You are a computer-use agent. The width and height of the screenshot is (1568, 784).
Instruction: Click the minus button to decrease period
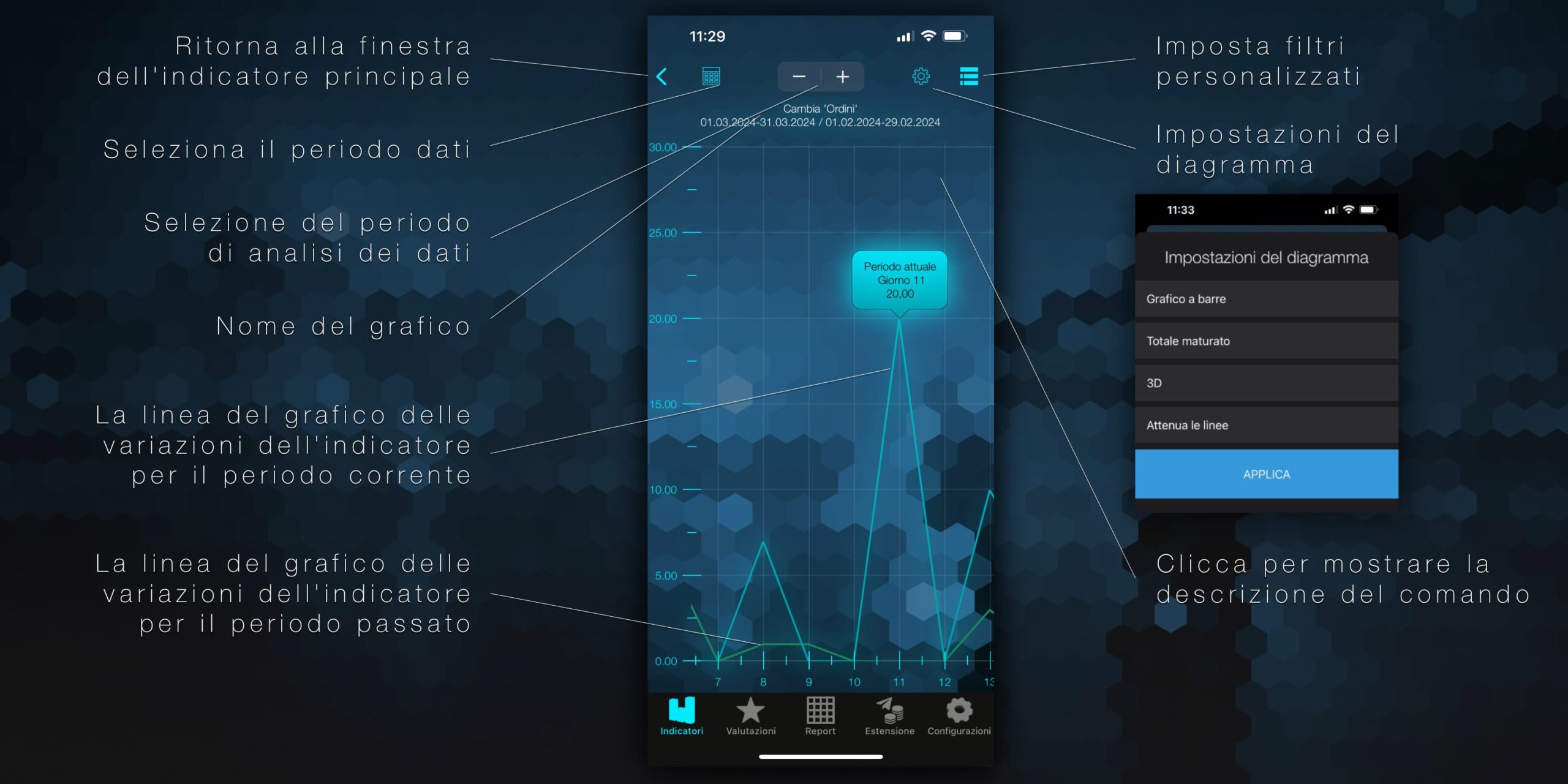[x=795, y=76]
